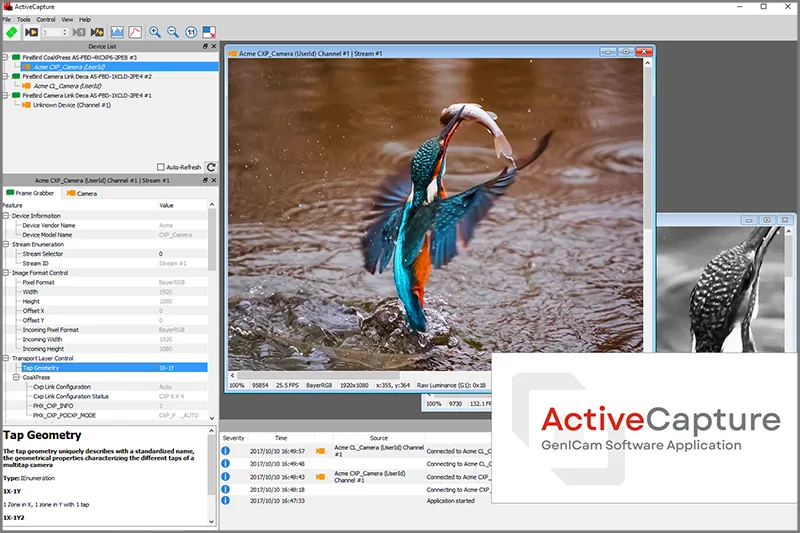
Task: Collapse the Transport Layer Control group
Action: coord(6,358)
